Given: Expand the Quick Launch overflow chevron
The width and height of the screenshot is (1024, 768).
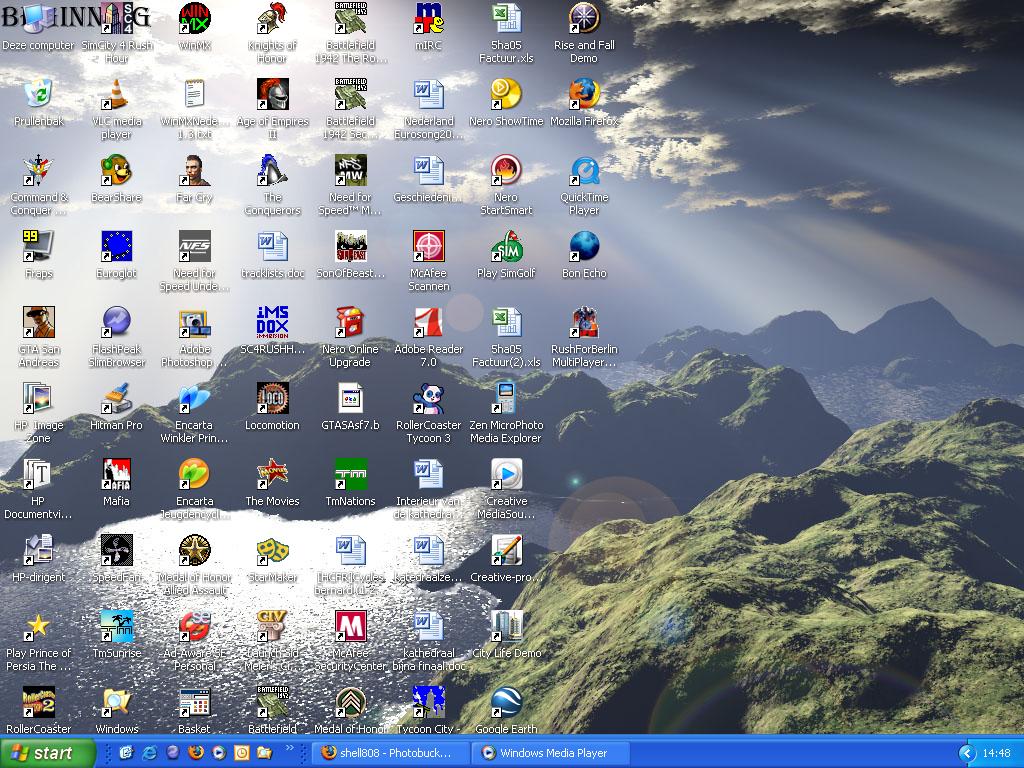Looking at the screenshot, I should coord(291,748).
